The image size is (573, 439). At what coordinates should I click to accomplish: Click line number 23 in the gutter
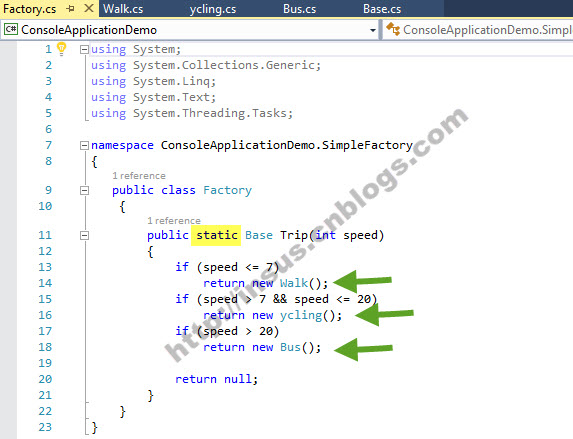click(45, 427)
